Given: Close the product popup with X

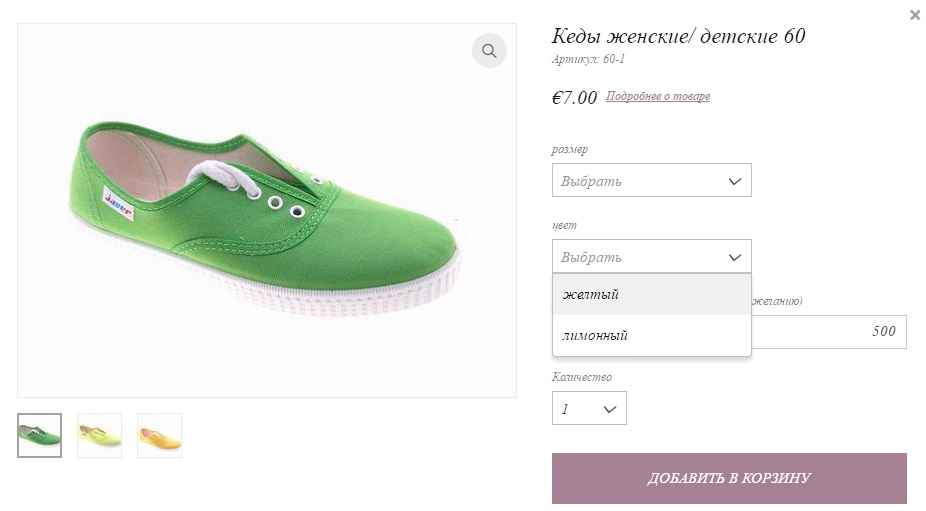Looking at the screenshot, I should (x=915, y=15).
